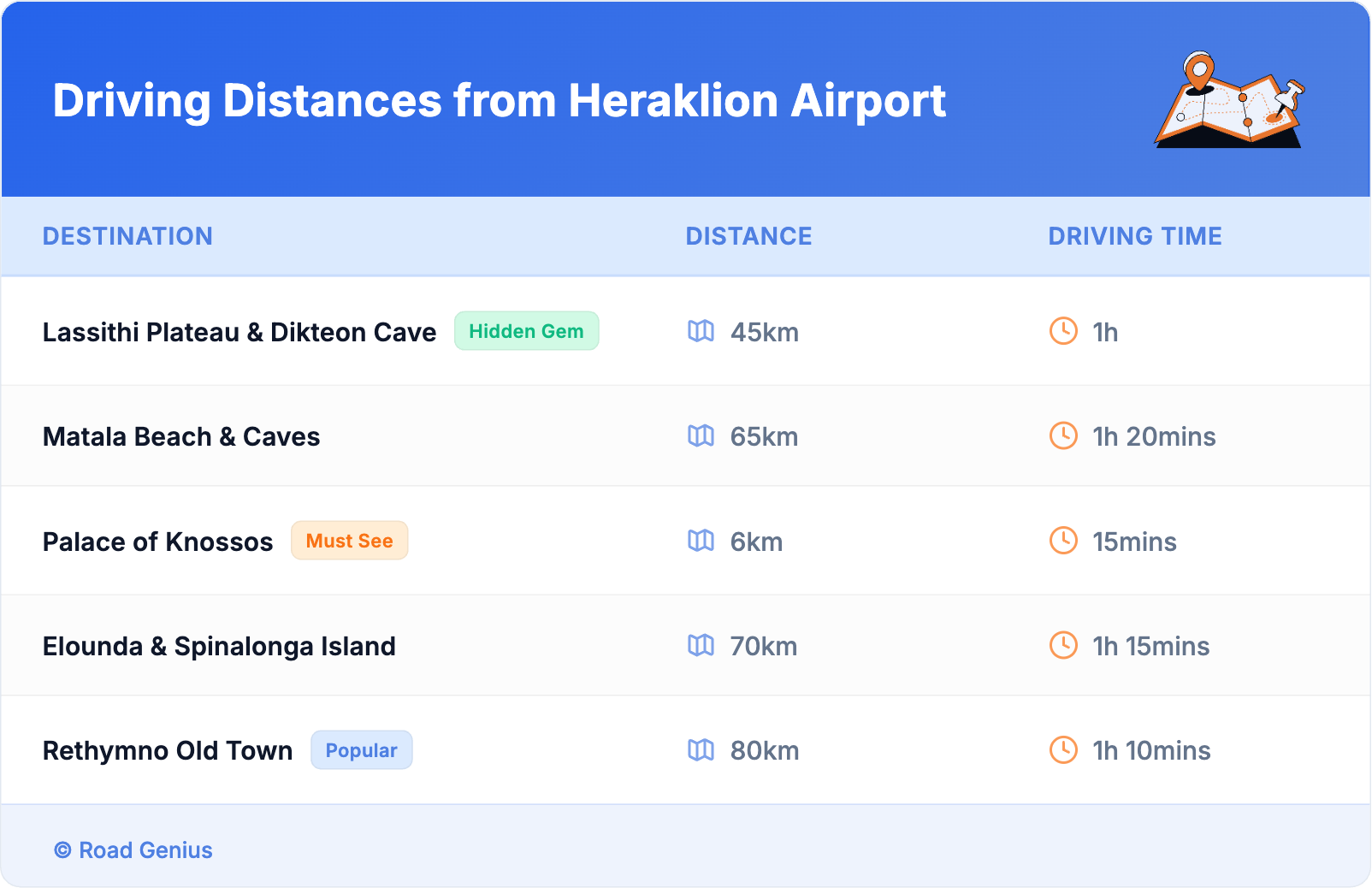This screenshot has height=888, width=1372.
Task: Click the Driving Time column header
Action: pyautogui.click(x=1134, y=236)
